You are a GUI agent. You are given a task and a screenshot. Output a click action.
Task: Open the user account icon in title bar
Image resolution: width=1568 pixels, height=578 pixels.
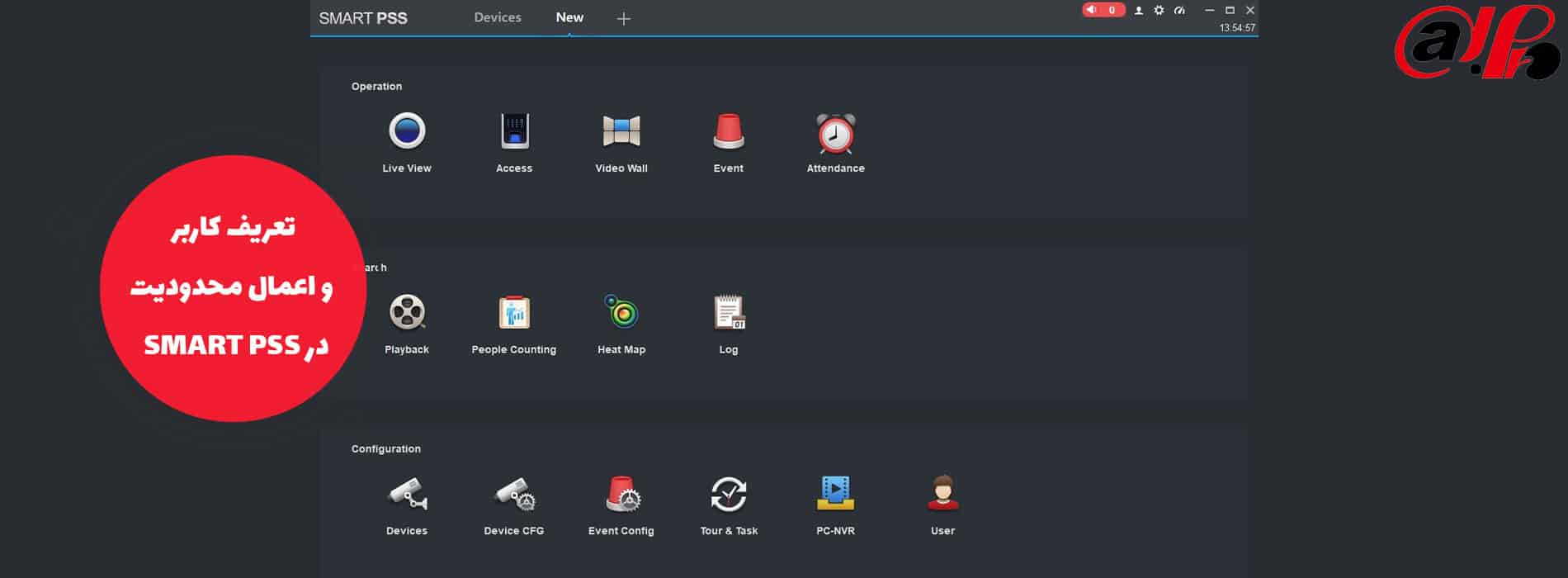(1139, 11)
